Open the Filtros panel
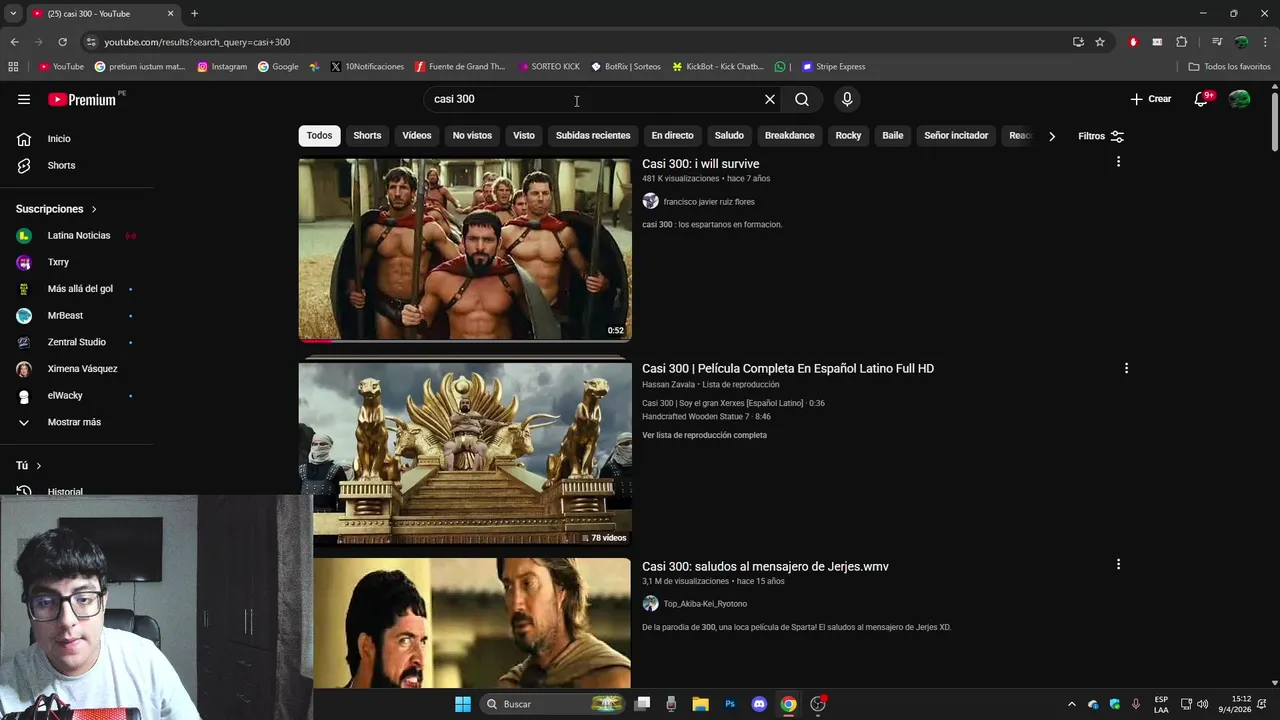 pyautogui.click(x=1101, y=136)
